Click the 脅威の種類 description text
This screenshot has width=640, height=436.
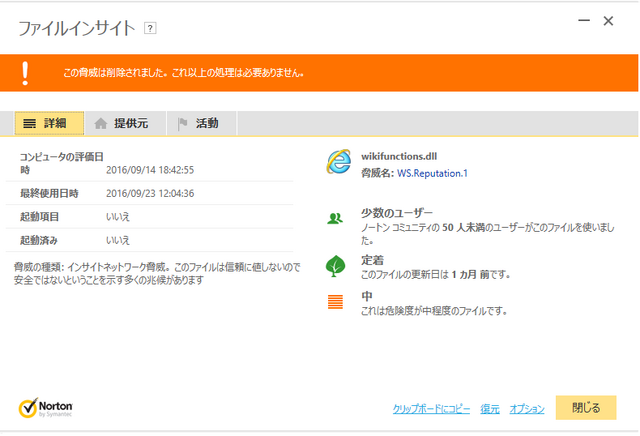point(157,274)
